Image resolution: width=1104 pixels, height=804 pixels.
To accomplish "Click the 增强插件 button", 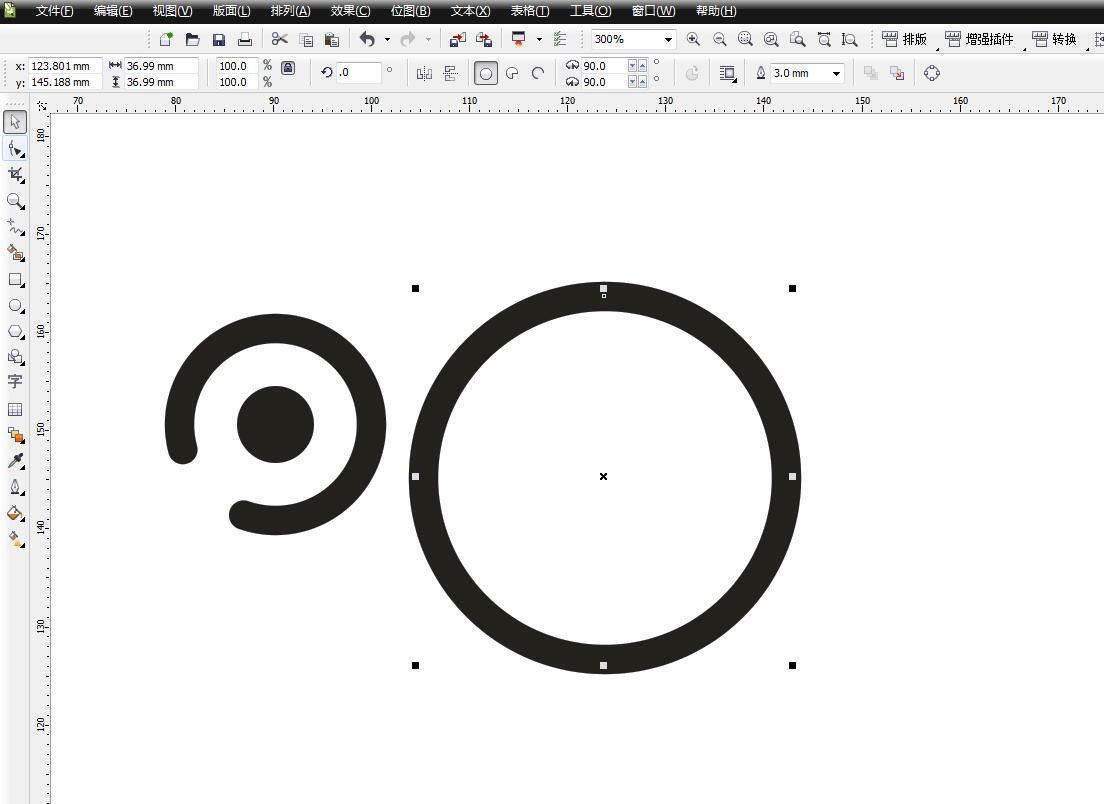I will pyautogui.click(x=980, y=40).
